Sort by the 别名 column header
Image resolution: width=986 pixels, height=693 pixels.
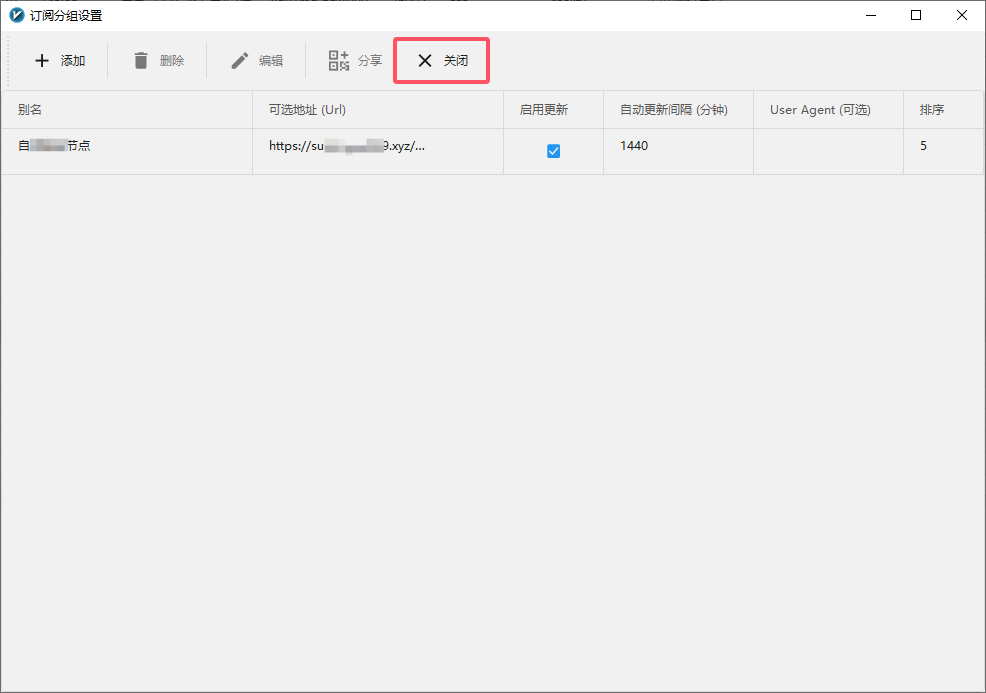127,109
